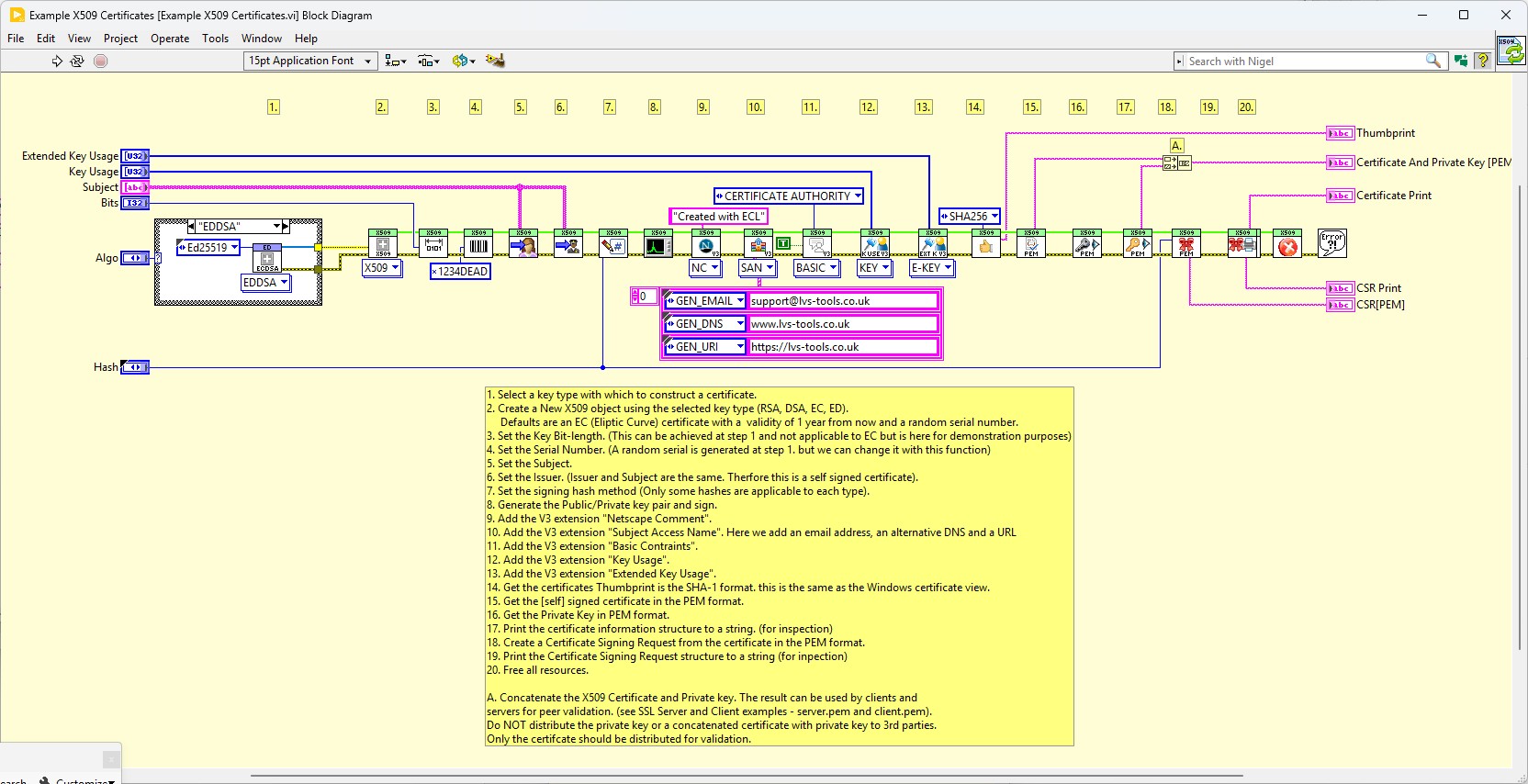The image size is (1528, 784).
Task: Open the 15pt Application Font dropdown
Action: [x=310, y=61]
